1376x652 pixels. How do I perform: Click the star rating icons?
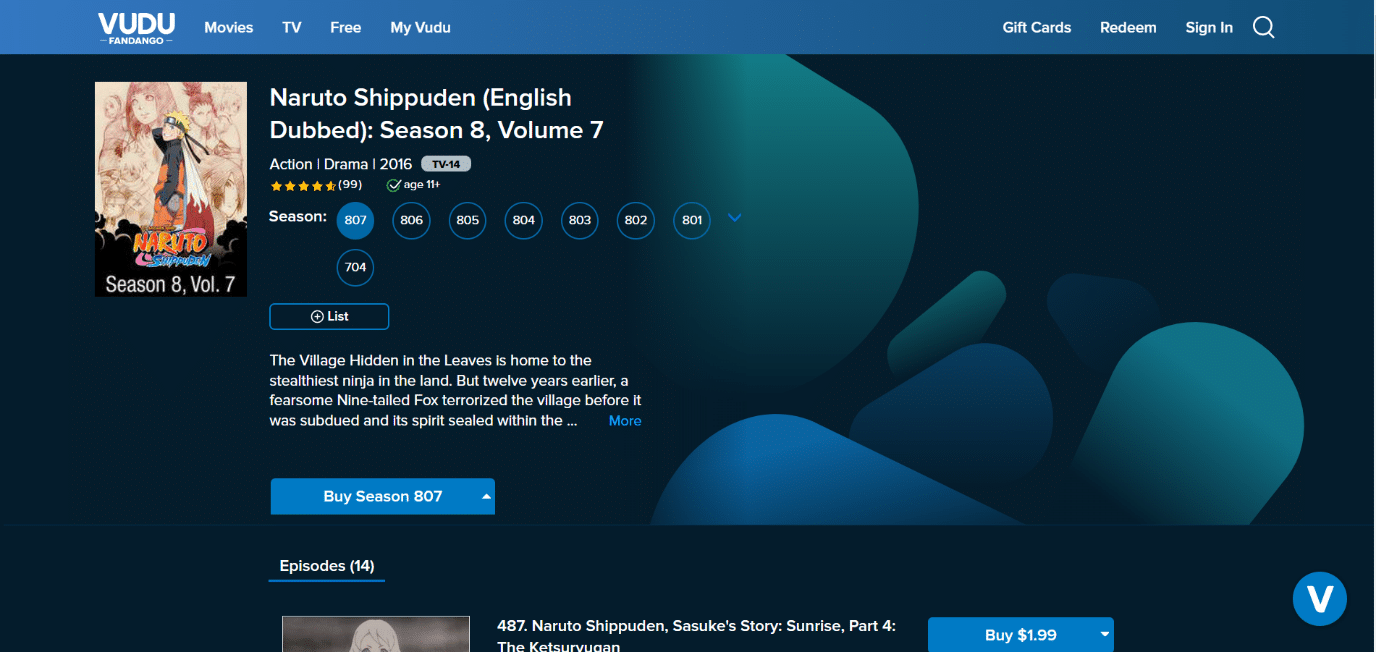303,186
